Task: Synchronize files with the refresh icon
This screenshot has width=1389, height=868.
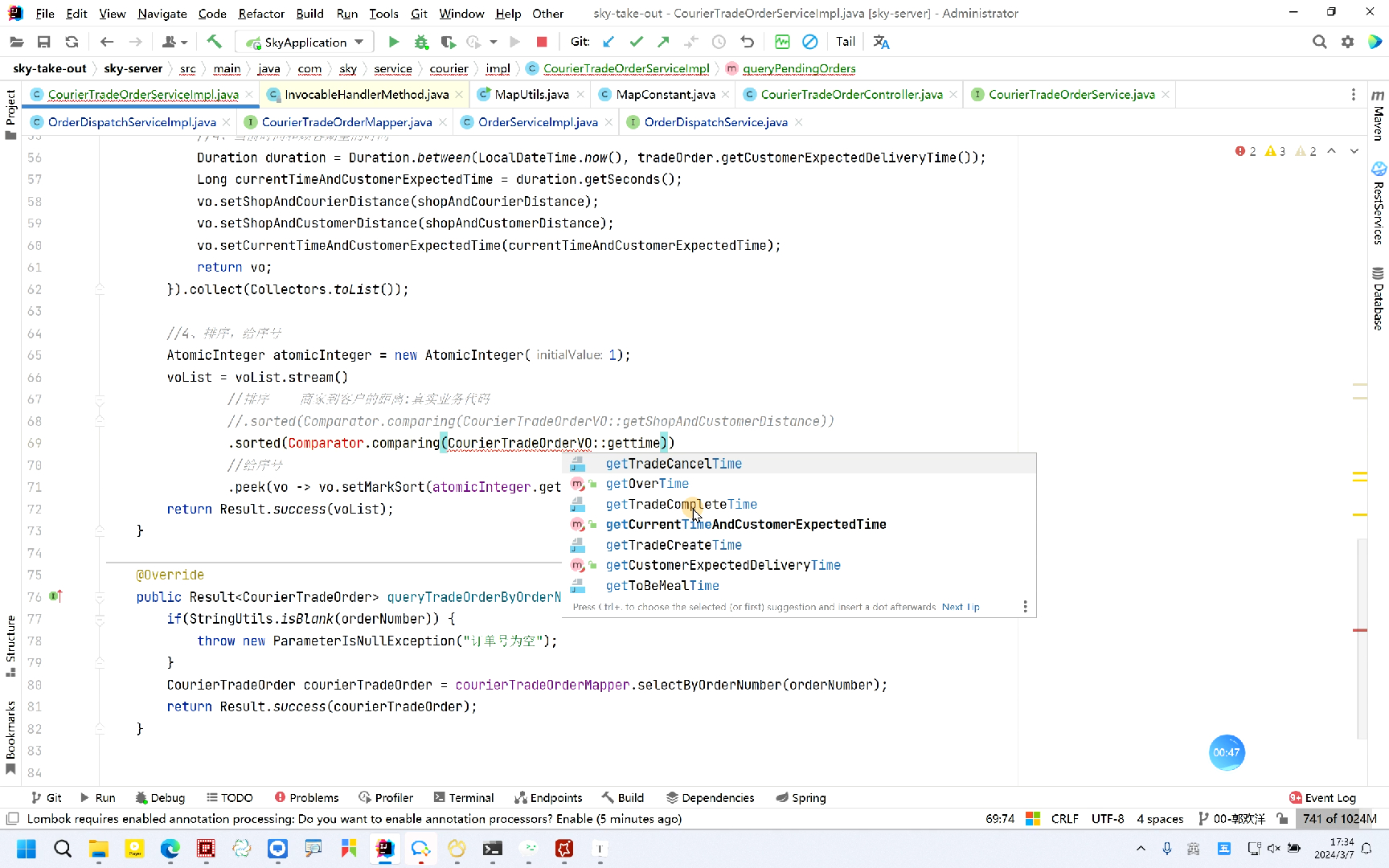Action: pyautogui.click(x=72, y=42)
